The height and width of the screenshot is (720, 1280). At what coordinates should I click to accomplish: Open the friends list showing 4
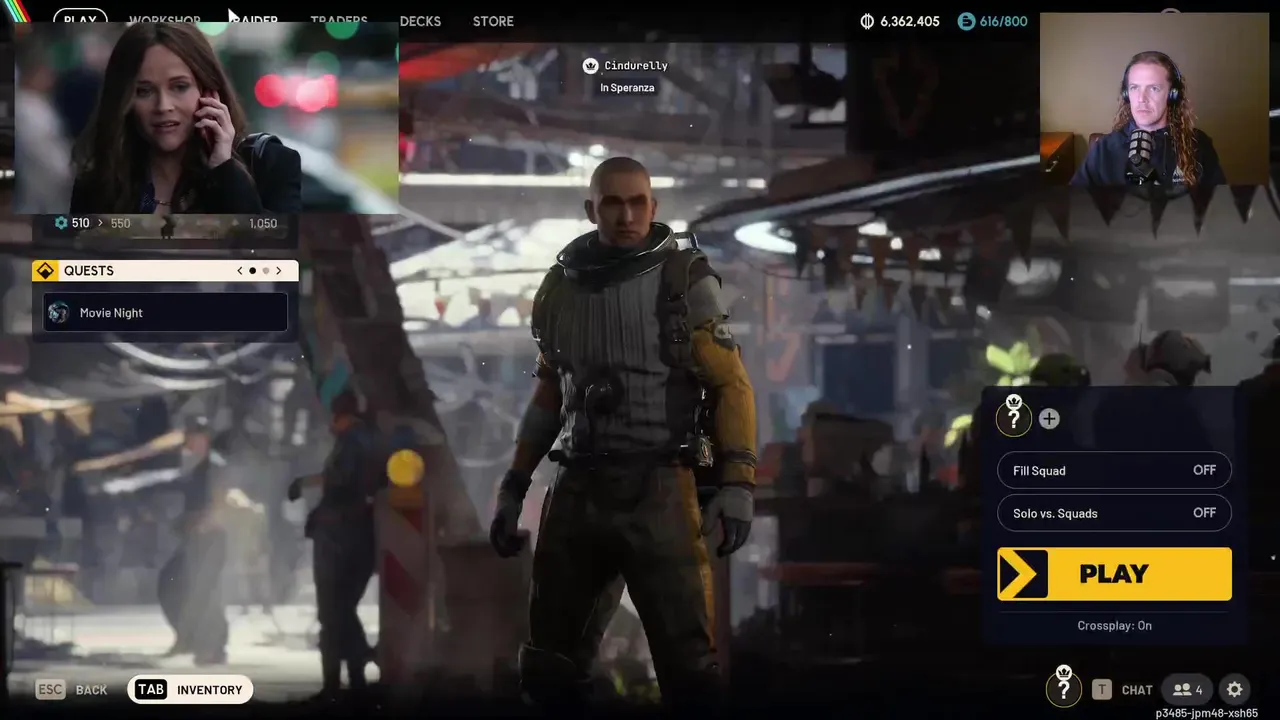(1187, 689)
